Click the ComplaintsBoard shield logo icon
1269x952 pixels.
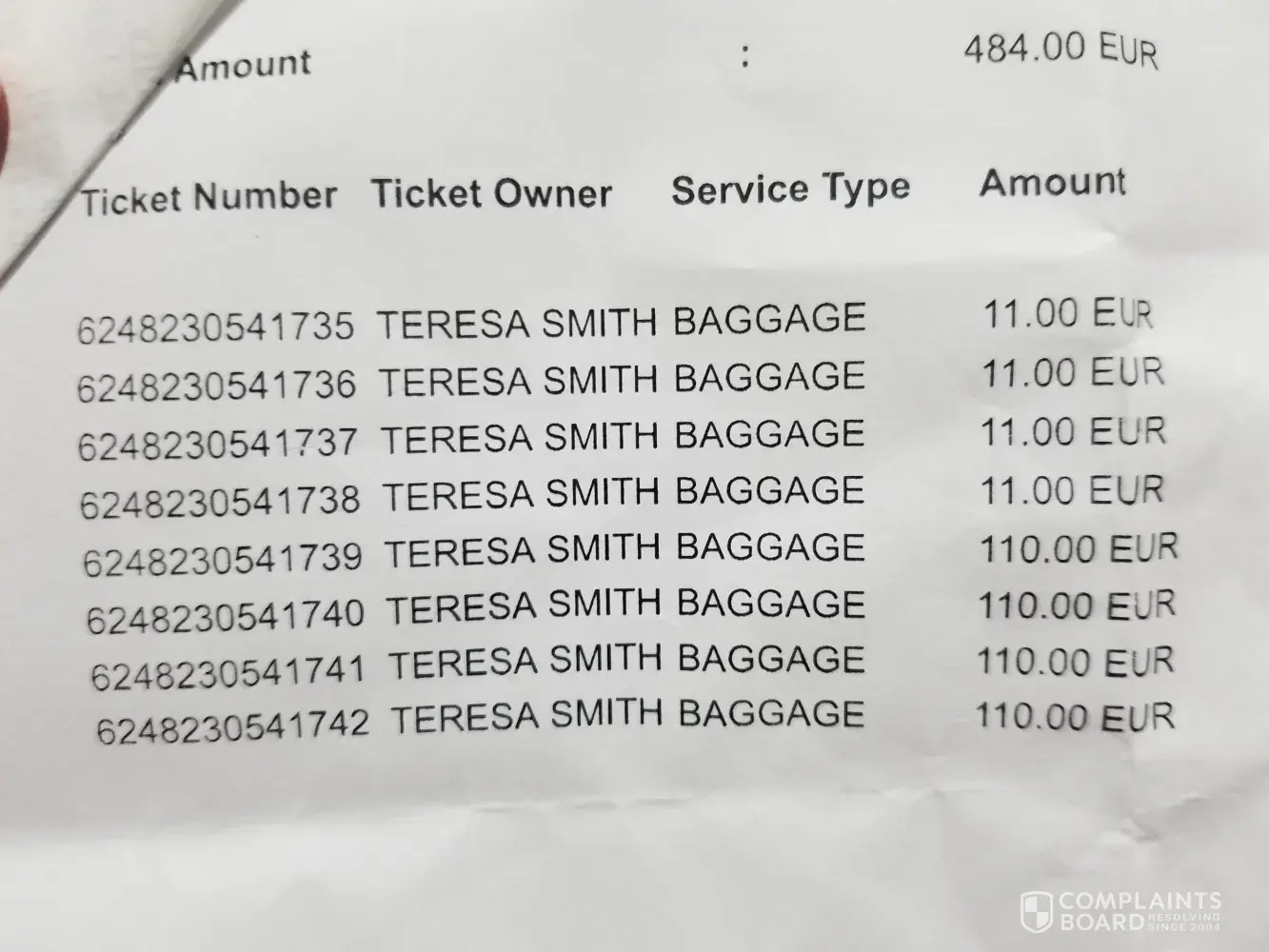pos(1035,911)
